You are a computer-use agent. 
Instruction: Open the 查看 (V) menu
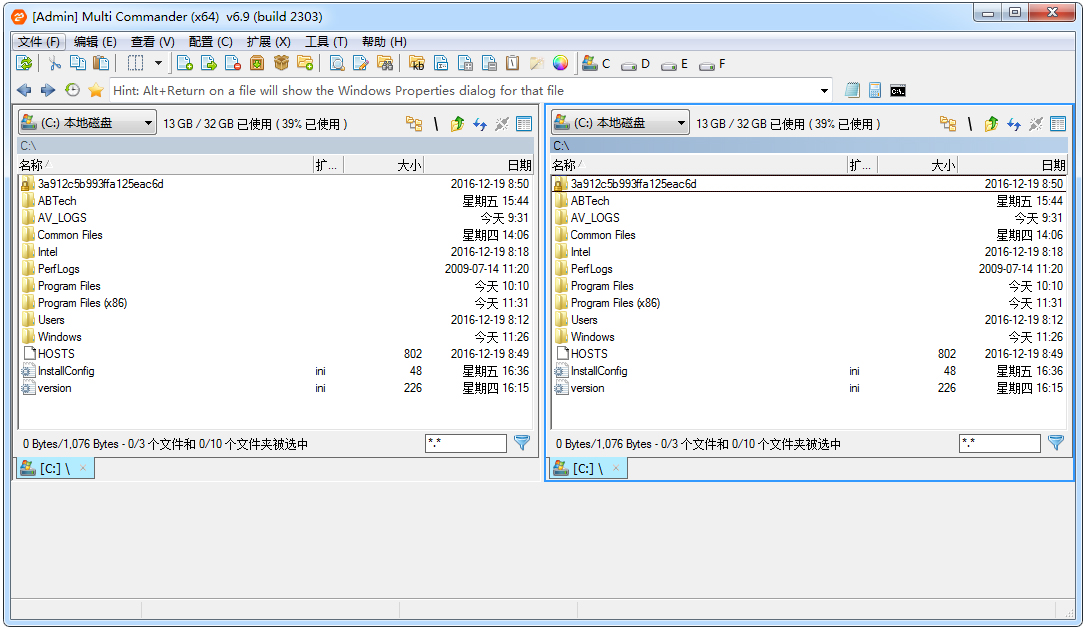152,42
